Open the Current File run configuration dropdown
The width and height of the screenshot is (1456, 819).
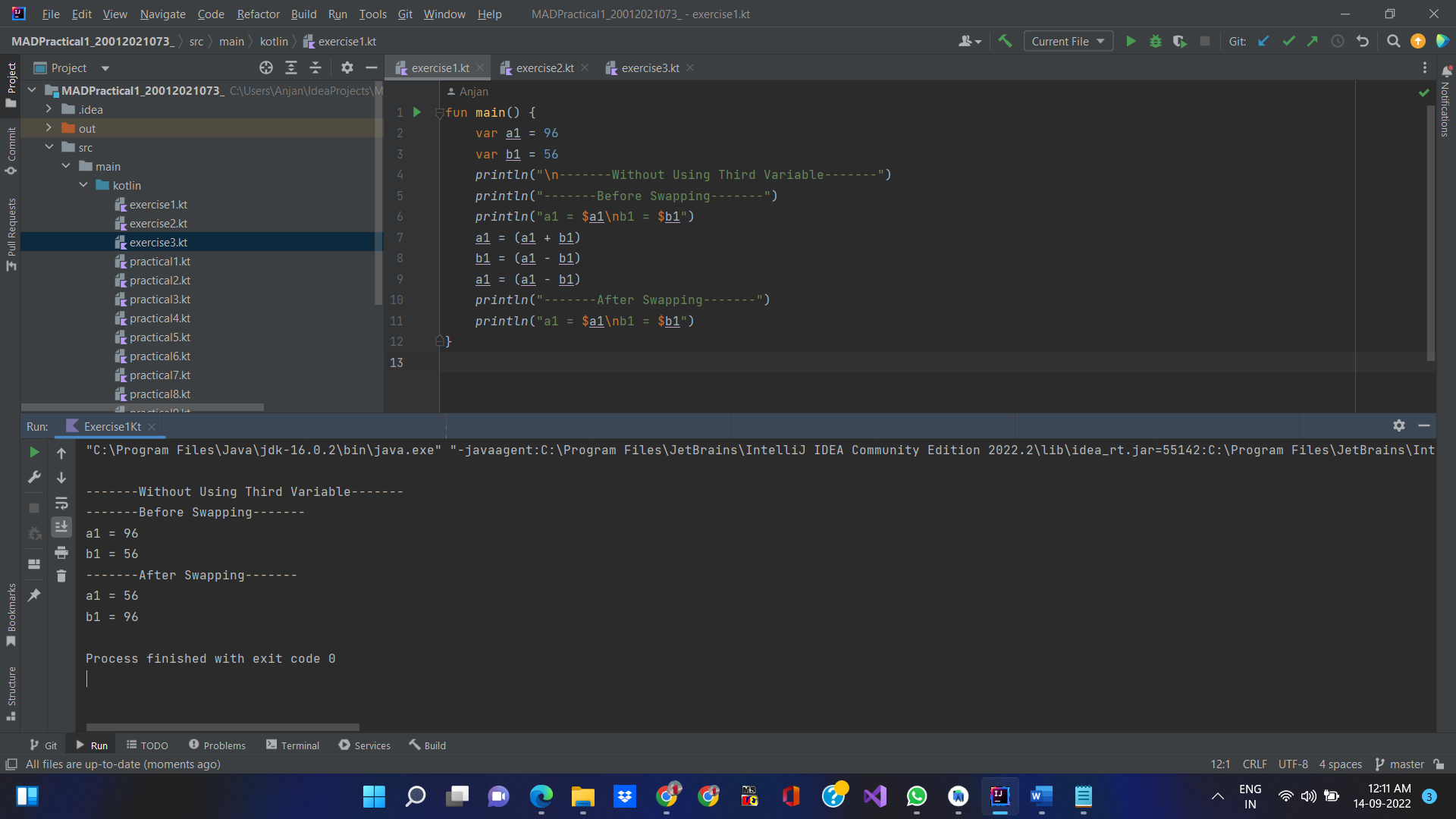(1068, 41)
